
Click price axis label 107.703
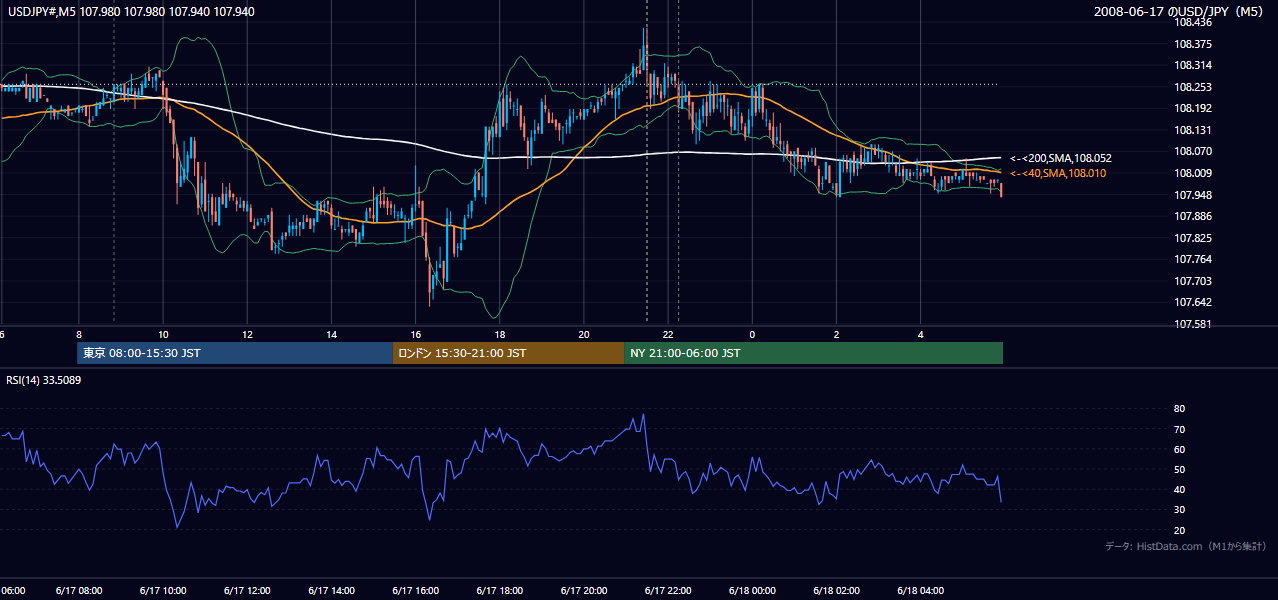coord(1193,281)
